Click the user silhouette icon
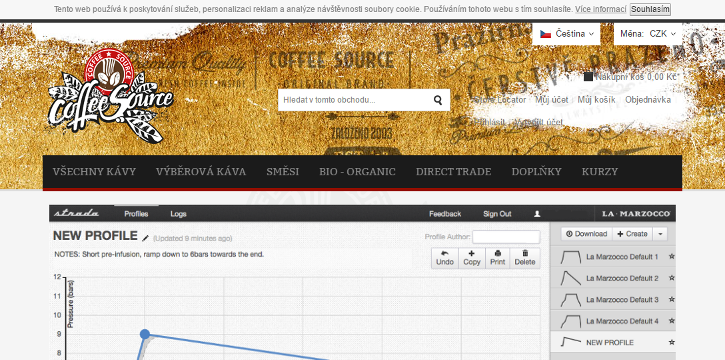Screen dimensions: 725x360 point(537,214)
